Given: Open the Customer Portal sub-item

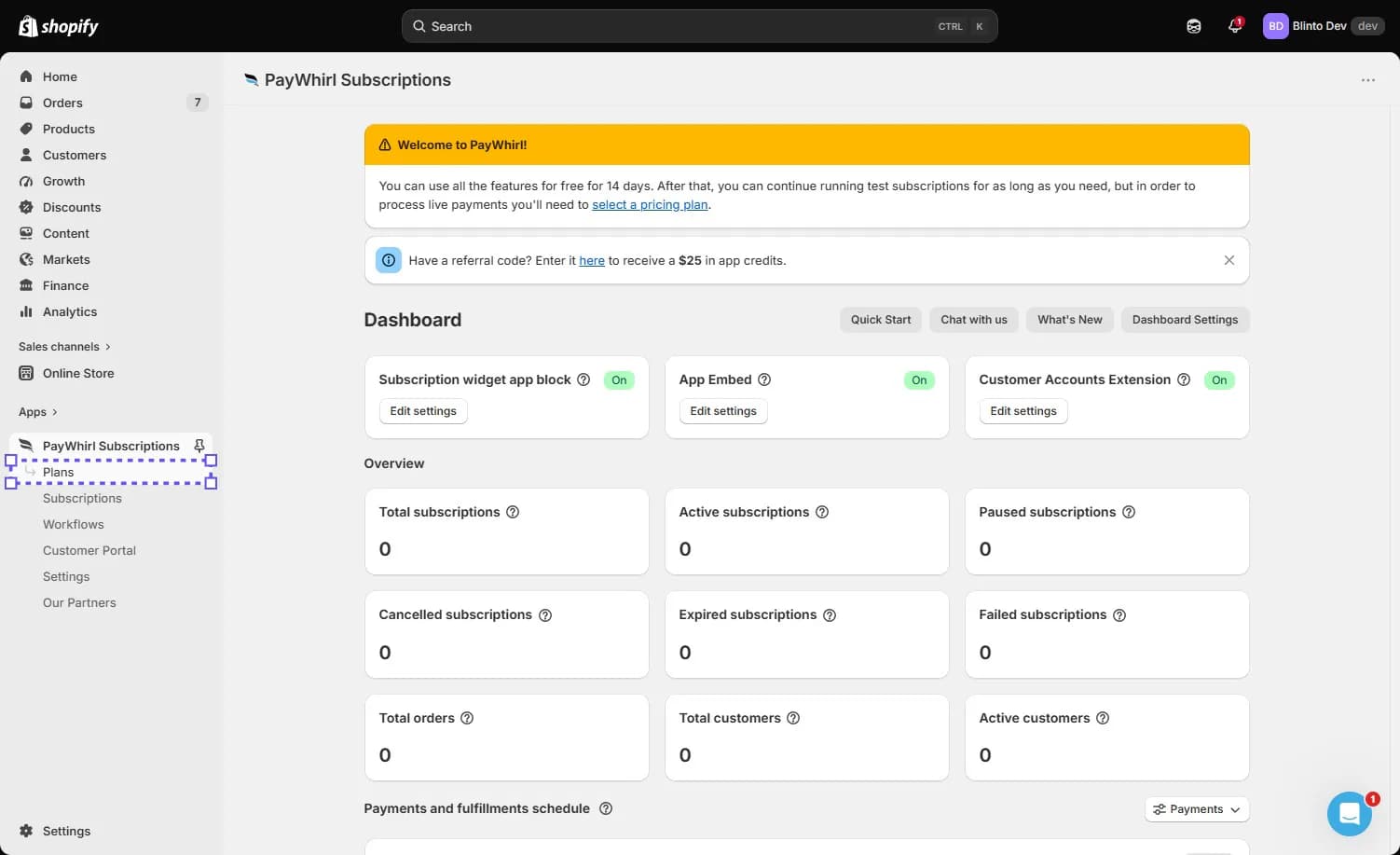Looking at the screenshot, I should click(89, 550).
